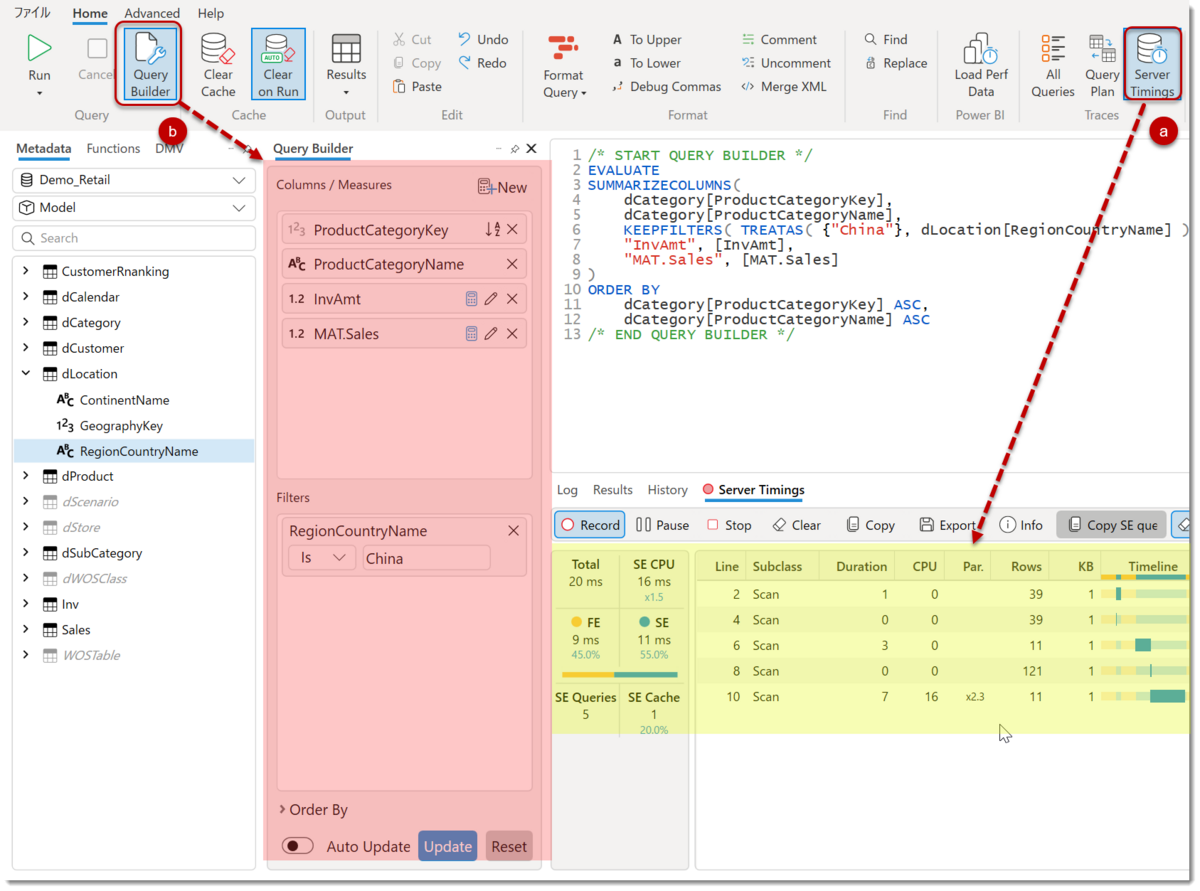The height and width of the screenshot is (891, 1200).
Task: Click Paste in the Edit group
Action: point(416,87)
